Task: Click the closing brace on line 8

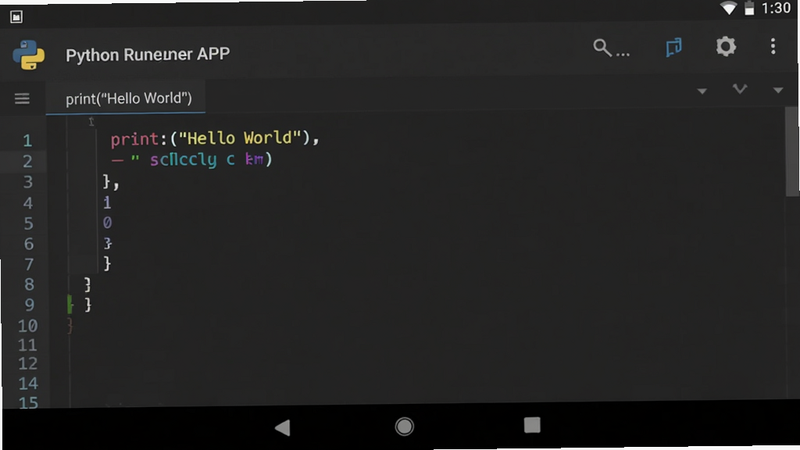Action: (87, 284)
